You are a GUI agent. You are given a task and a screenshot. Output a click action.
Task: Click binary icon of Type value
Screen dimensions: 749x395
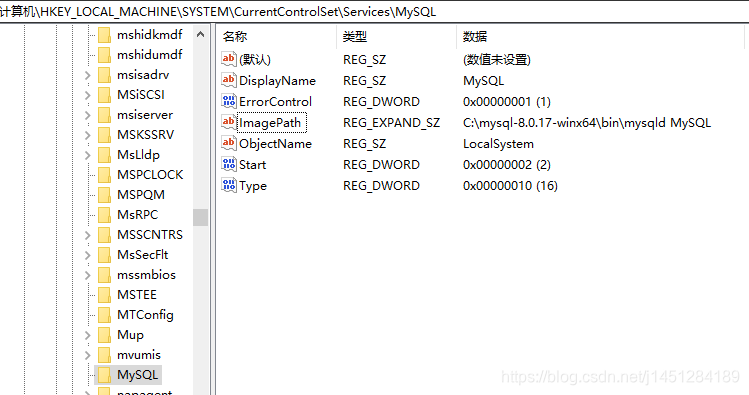tap(229, 185)
